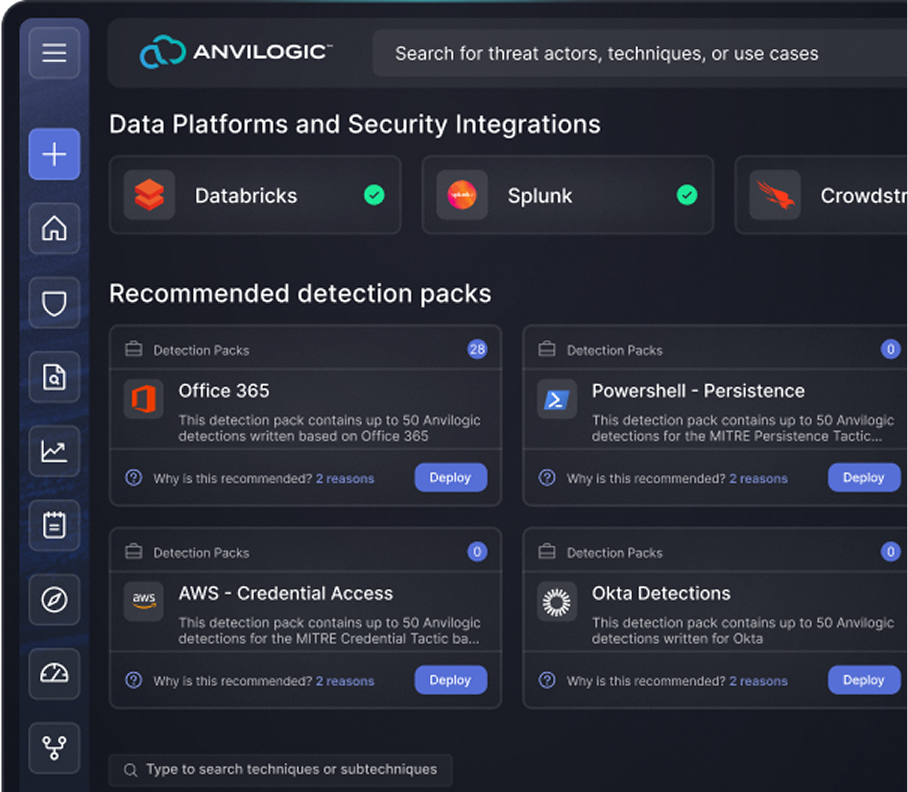Click the Crowdstrike falcon logo icon
This screenshot has height=792, width=908.
pos(775,195)
